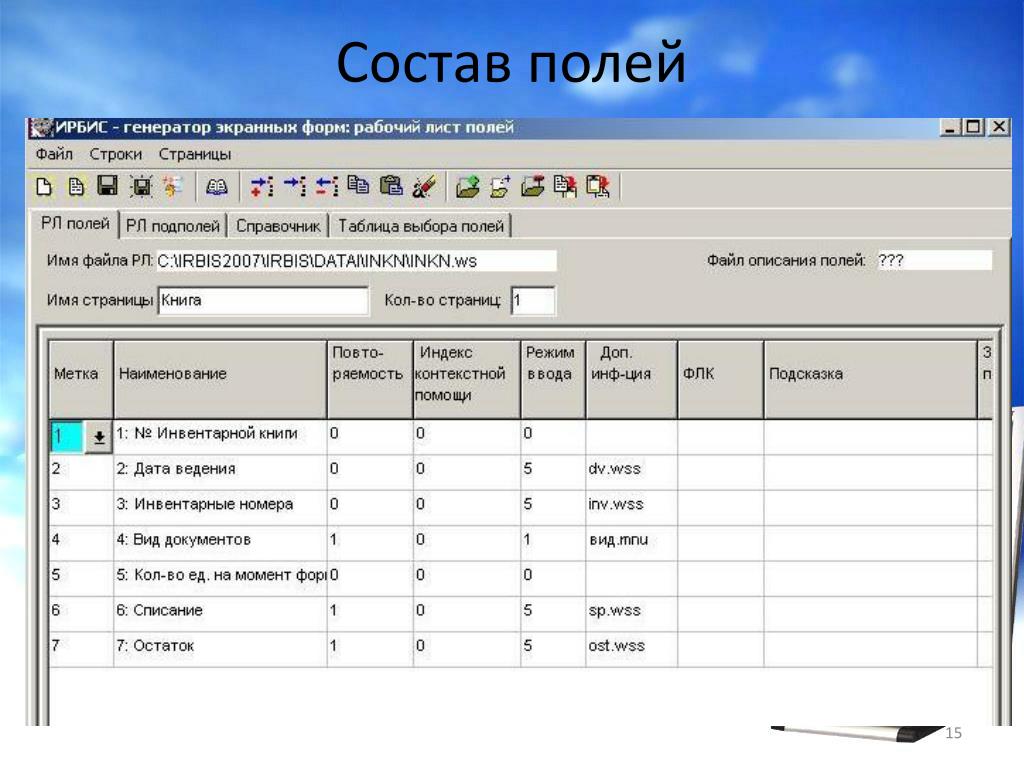Open the help book icon
Screen dimensions: 1024x768
(x=217, y=187)
